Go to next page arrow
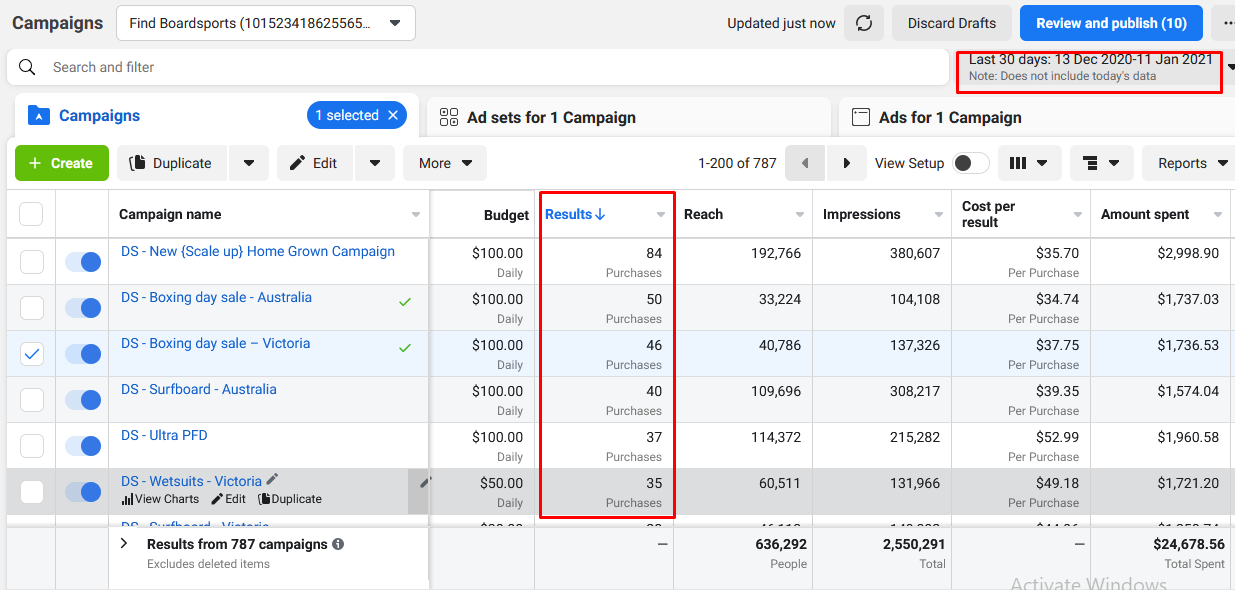1235x590 pixels. click(847, 163)
